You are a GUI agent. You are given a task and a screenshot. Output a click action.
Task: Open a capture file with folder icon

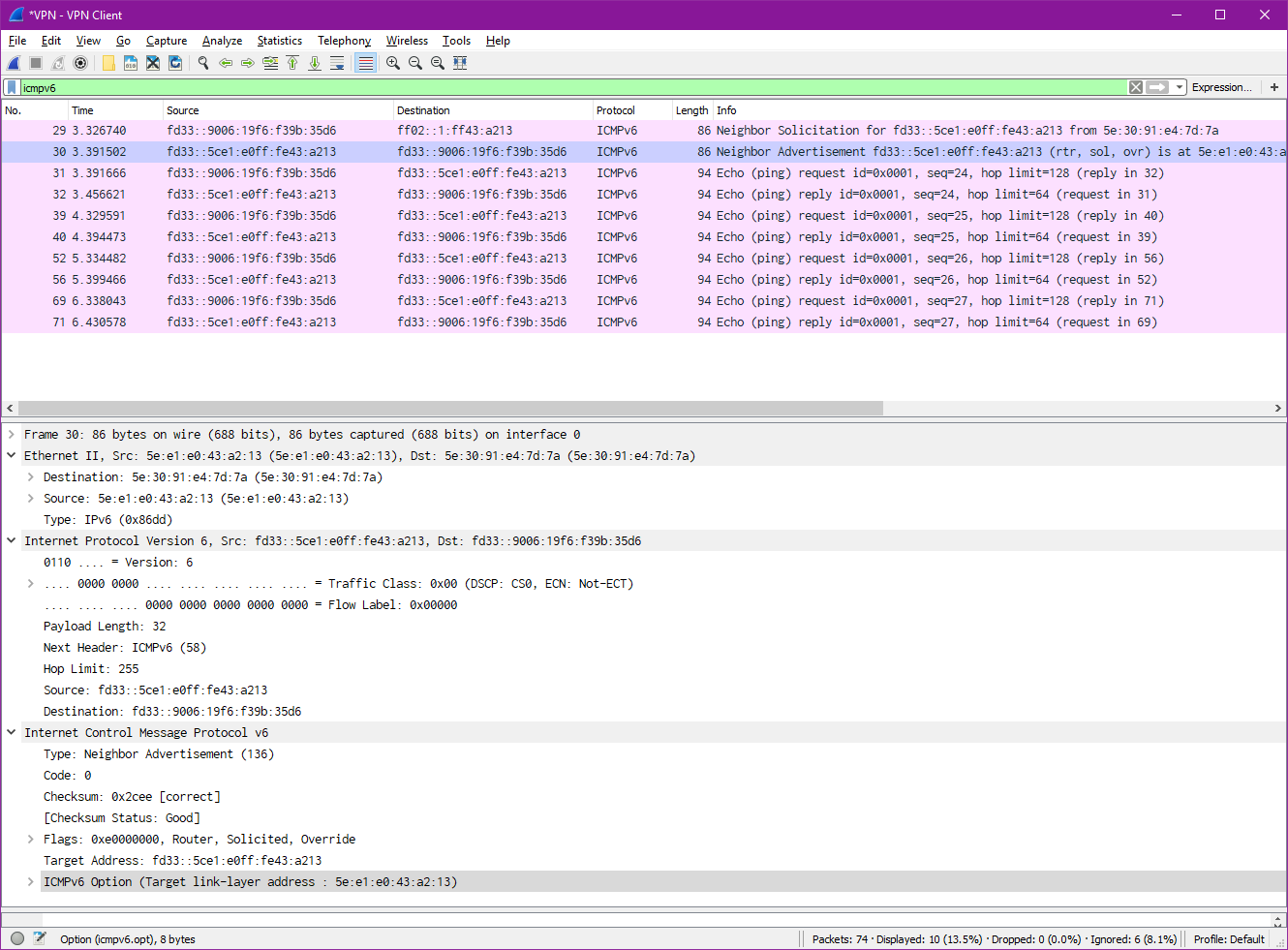click(108, 63)
